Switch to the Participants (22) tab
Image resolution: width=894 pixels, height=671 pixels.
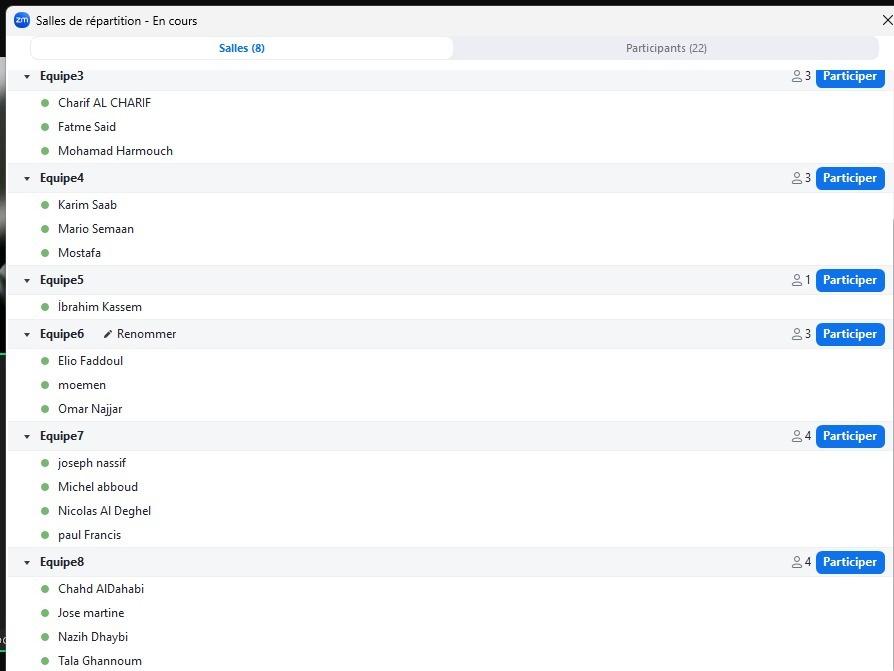pyautogui.click(x=666, y=48)
